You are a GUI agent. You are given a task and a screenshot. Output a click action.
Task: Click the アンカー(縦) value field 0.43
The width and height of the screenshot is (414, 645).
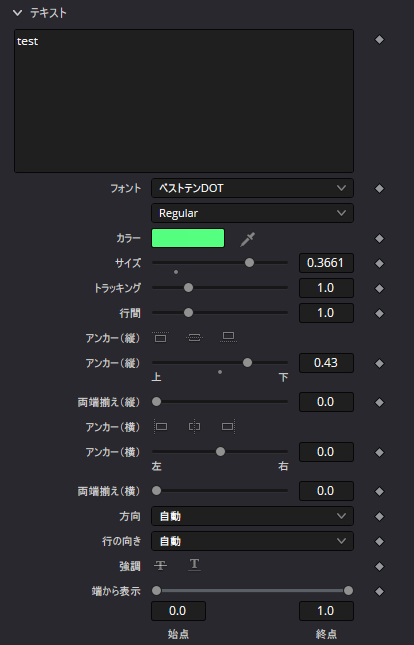coord(326,363)
